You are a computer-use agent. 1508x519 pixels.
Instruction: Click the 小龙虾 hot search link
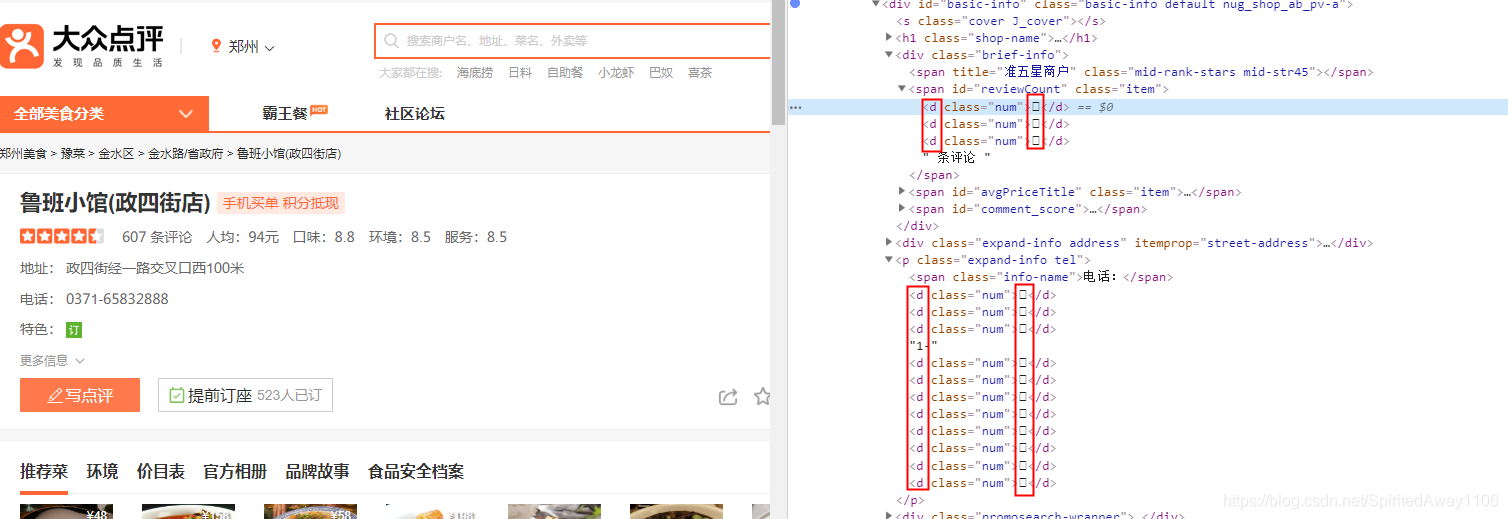coord(616,73)
